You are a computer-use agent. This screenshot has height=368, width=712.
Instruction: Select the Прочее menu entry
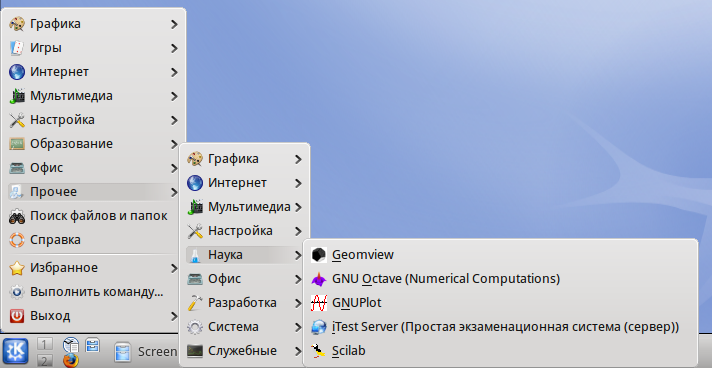click(x=94, y=192)
